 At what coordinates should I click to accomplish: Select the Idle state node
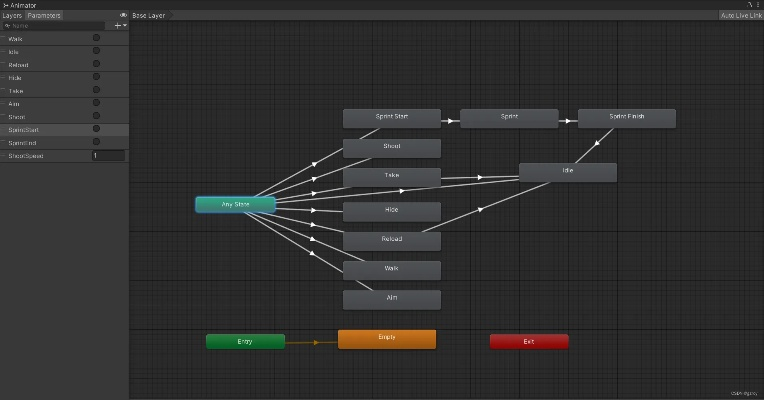(567, 172)
